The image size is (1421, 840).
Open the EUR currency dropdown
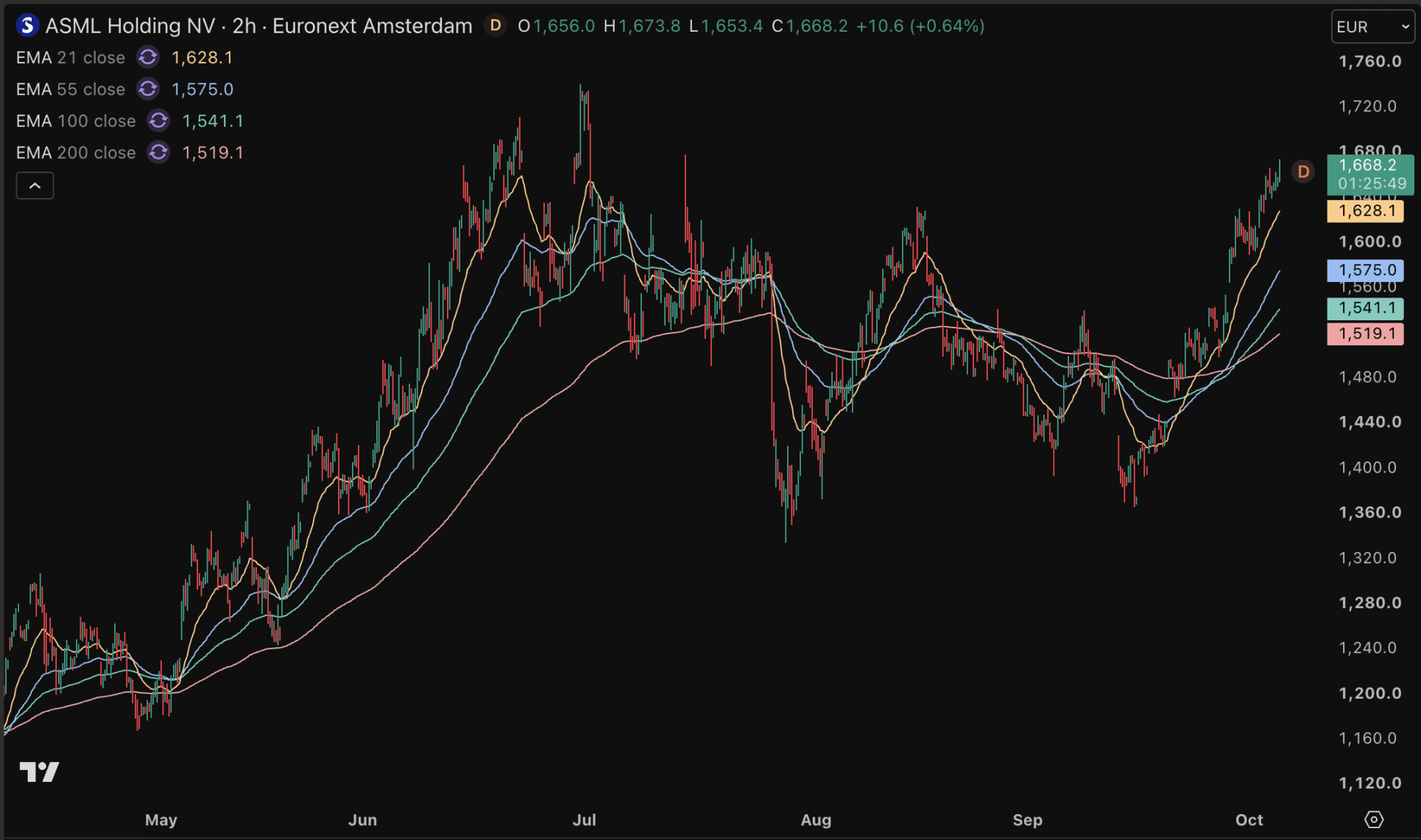click(1373, 27)
